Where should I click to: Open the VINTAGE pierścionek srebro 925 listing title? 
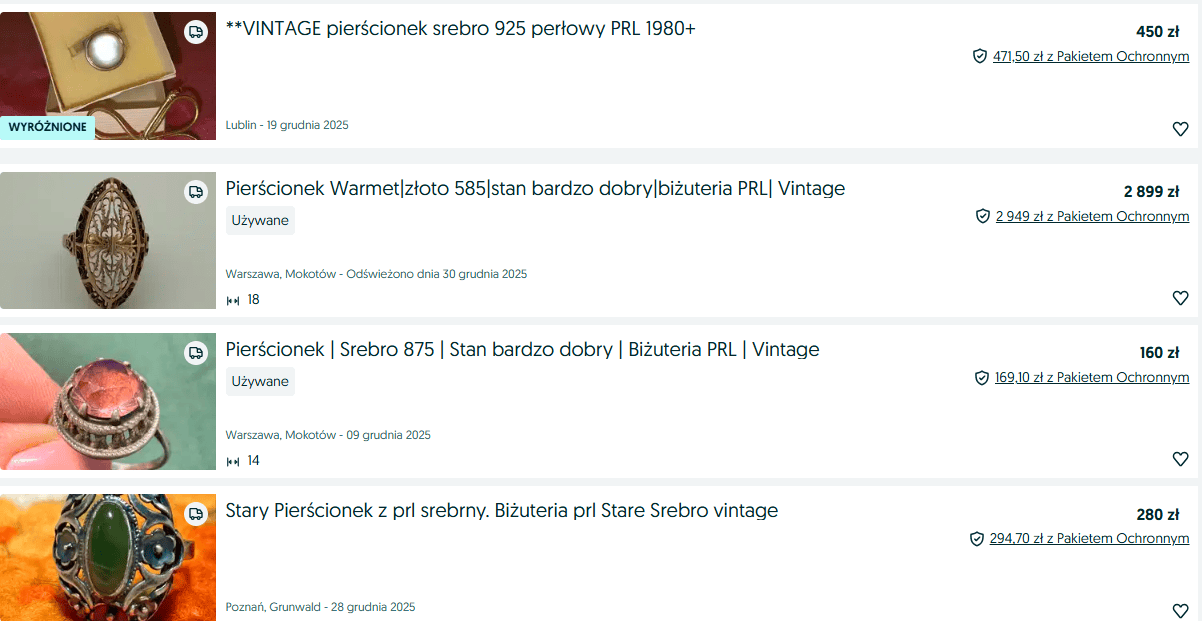(x=460, y=28)
